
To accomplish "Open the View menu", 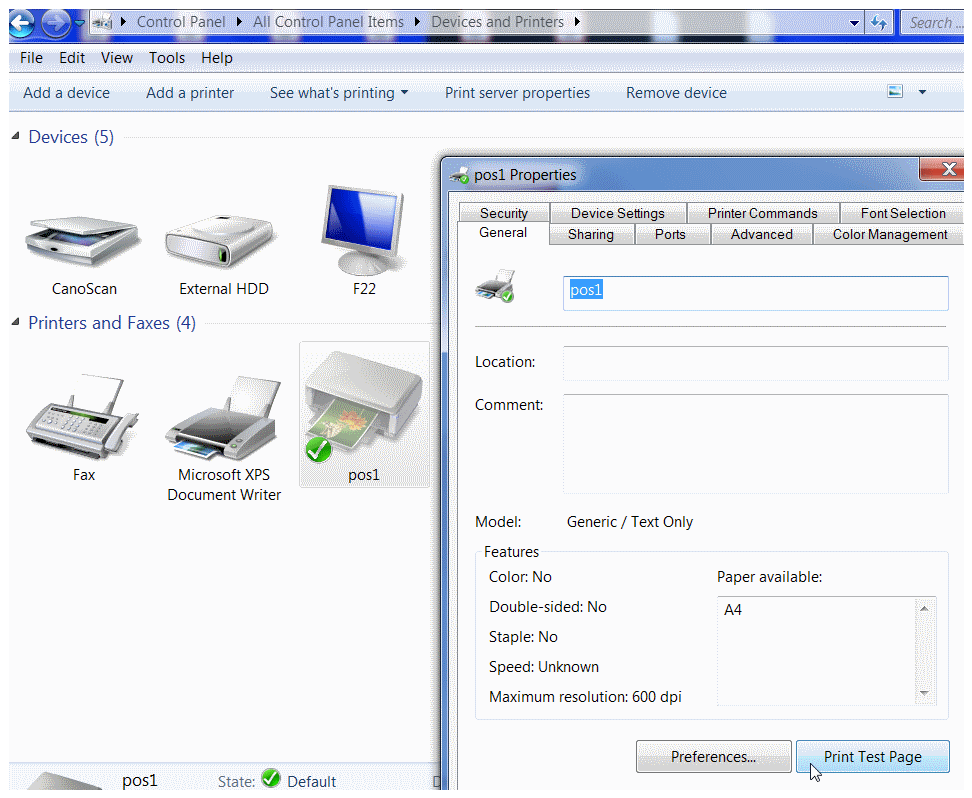I will (x=117, y=58).
